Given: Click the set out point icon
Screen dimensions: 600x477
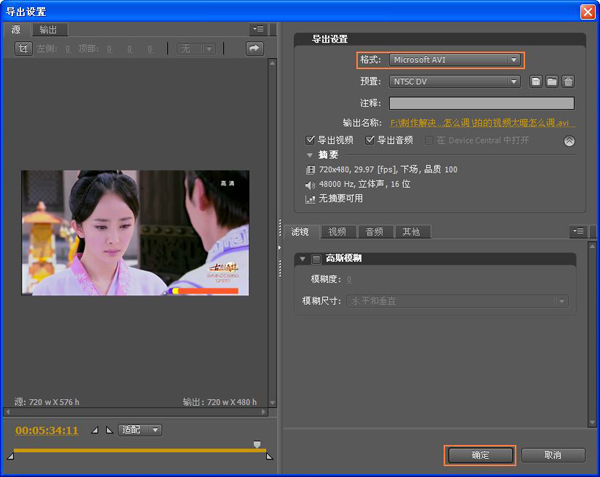Looking at the screenshot, I should pos(109,430).
